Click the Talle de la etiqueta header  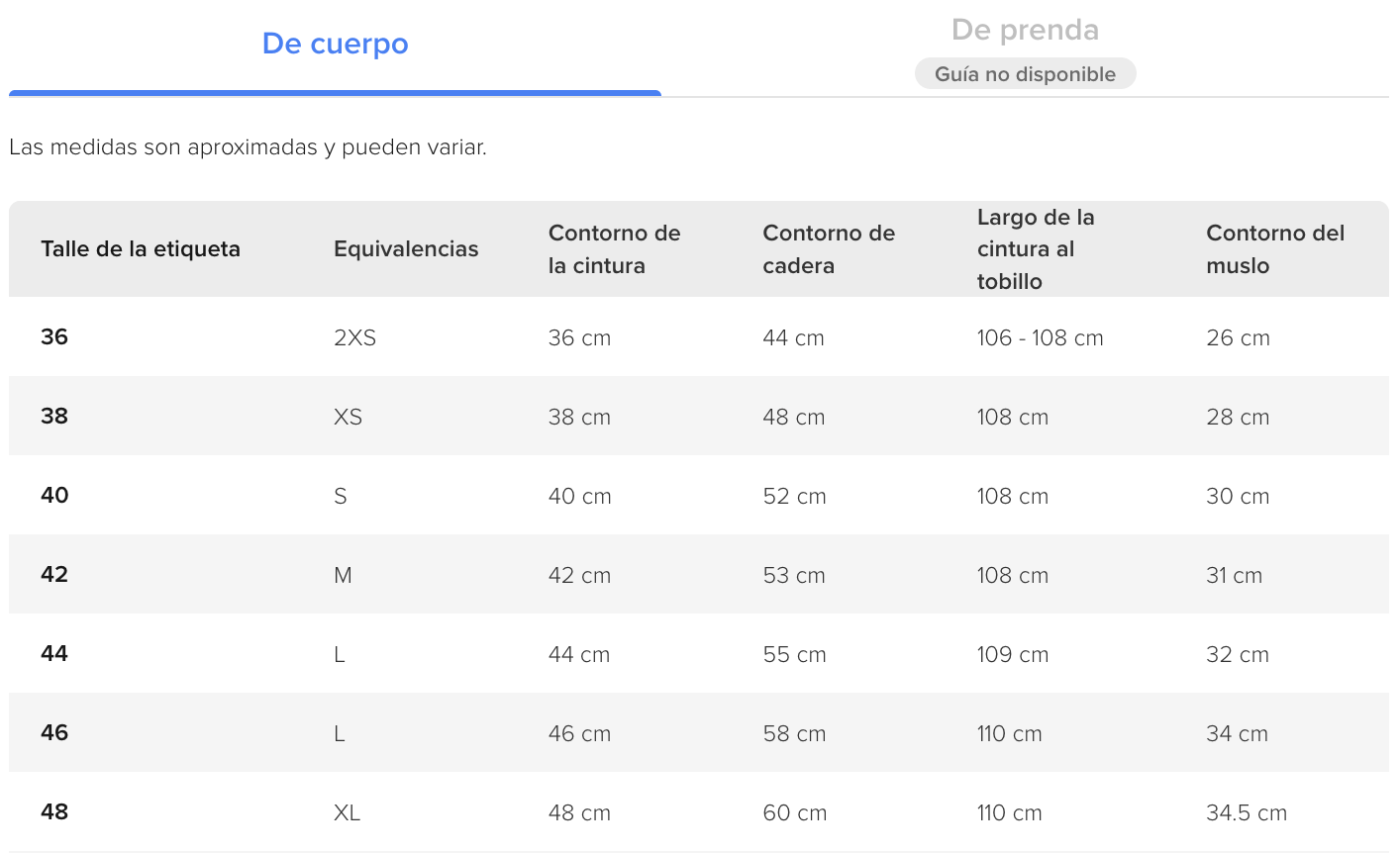pos(141,249)
